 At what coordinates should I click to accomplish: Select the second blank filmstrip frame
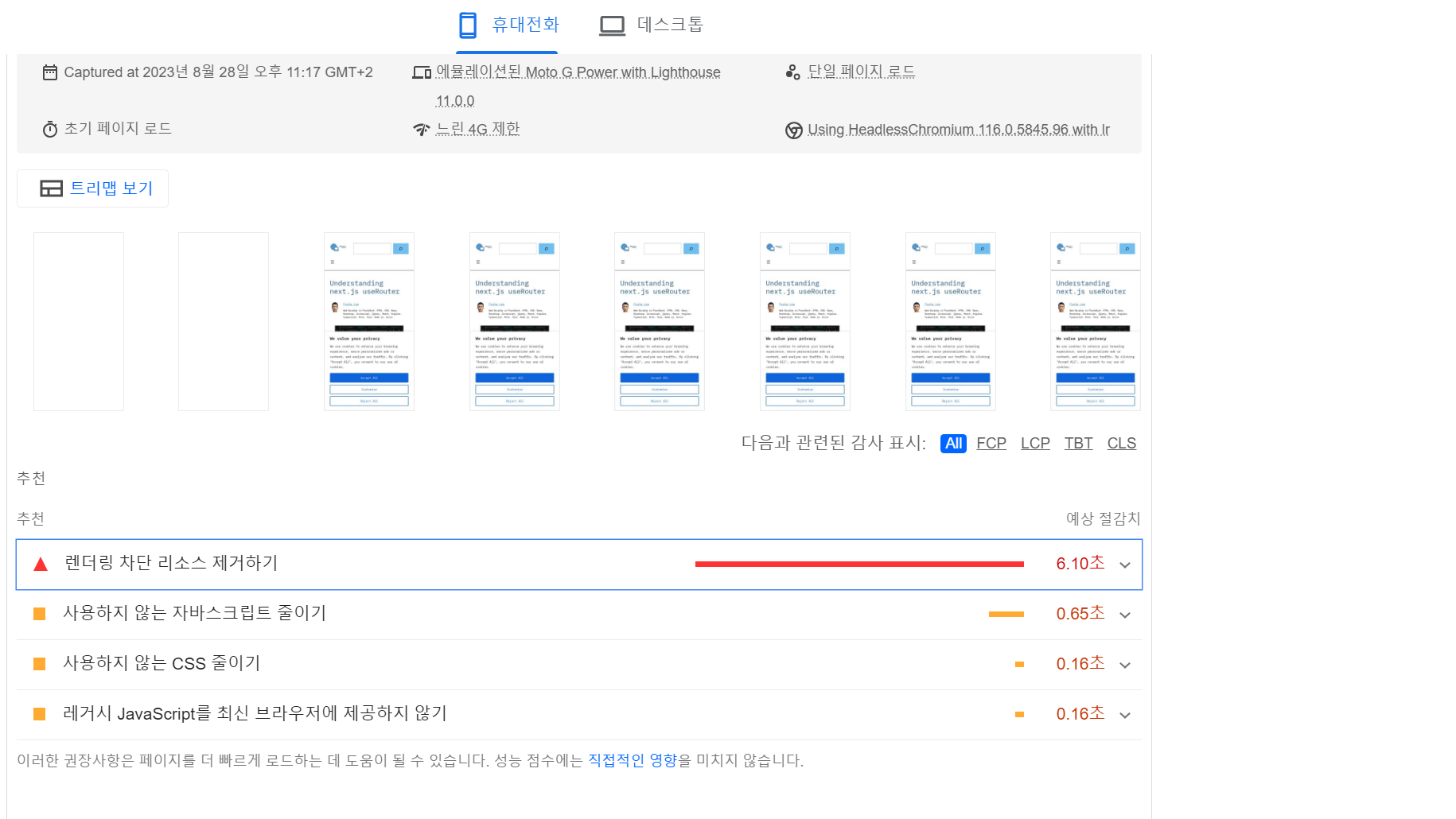click(x=224, y=321)
